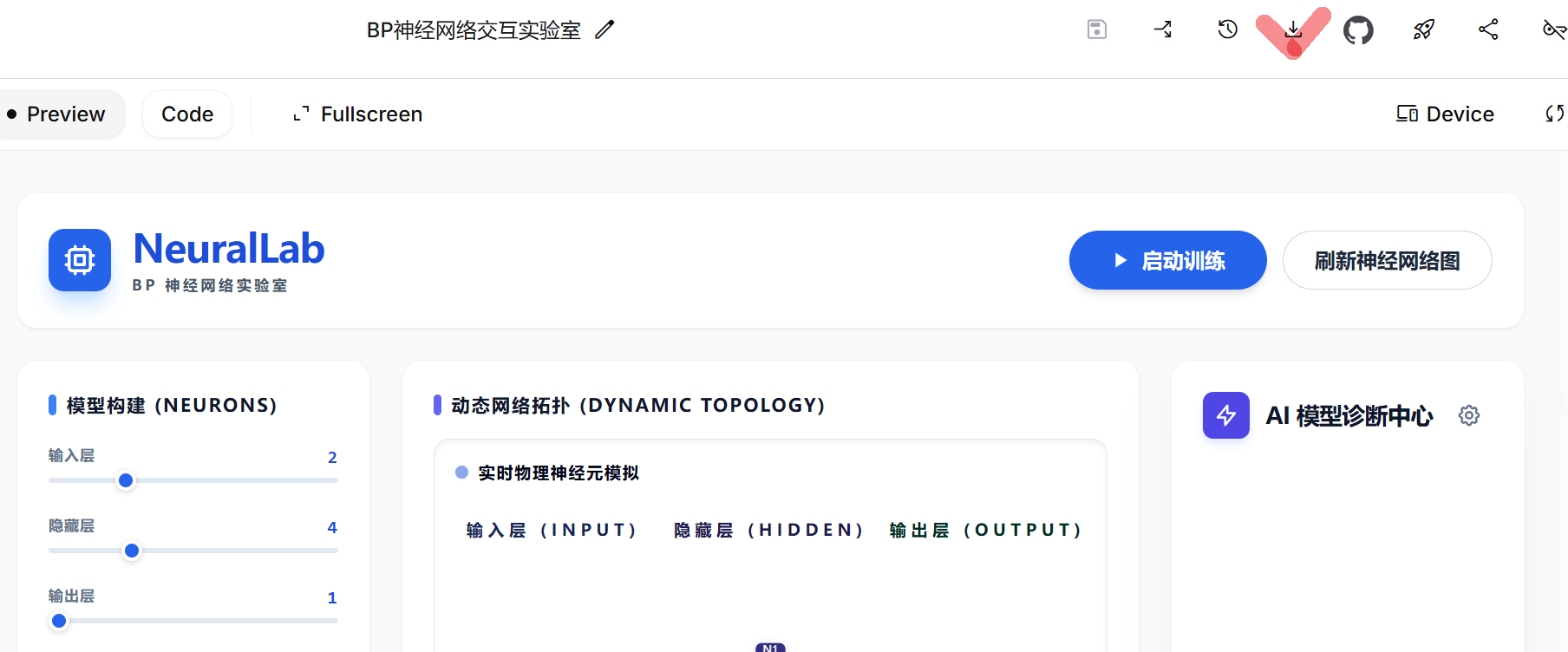The image size is (1568, 652).
Task: Click the refresh icon beside Device
Action: tap(1555, 114)
